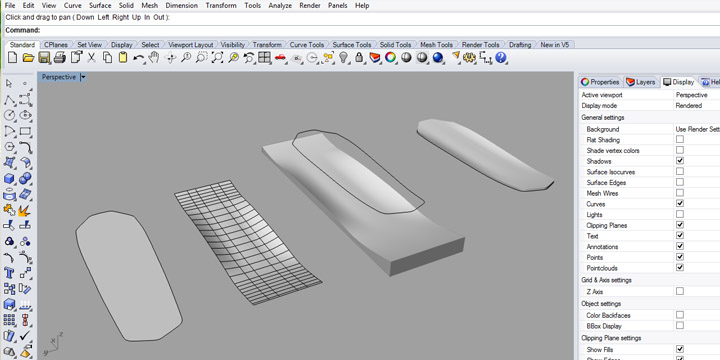This screenshot has height=360, width=720.
Task: Switch to the New in V5 tab
Action: [555, 45]
